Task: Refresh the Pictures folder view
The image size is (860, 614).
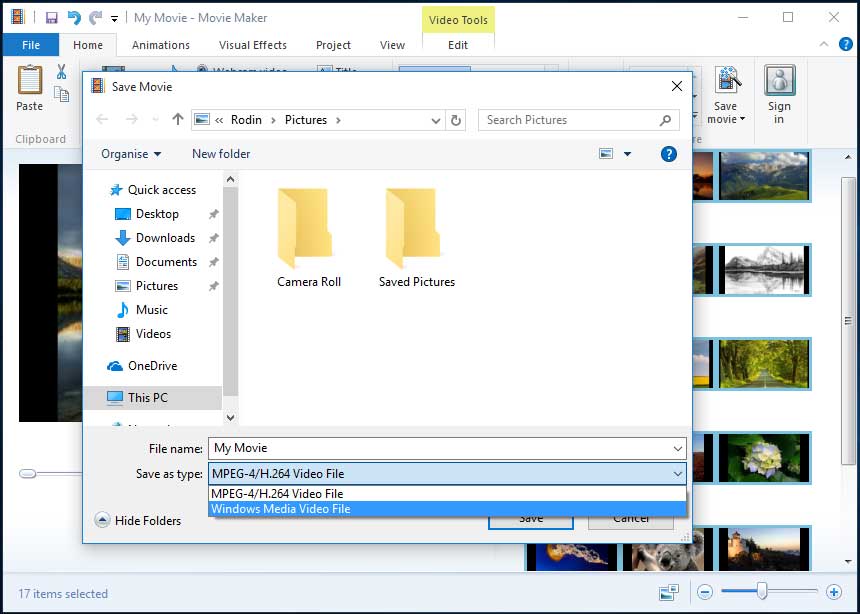Action: [x=456, y=119]
